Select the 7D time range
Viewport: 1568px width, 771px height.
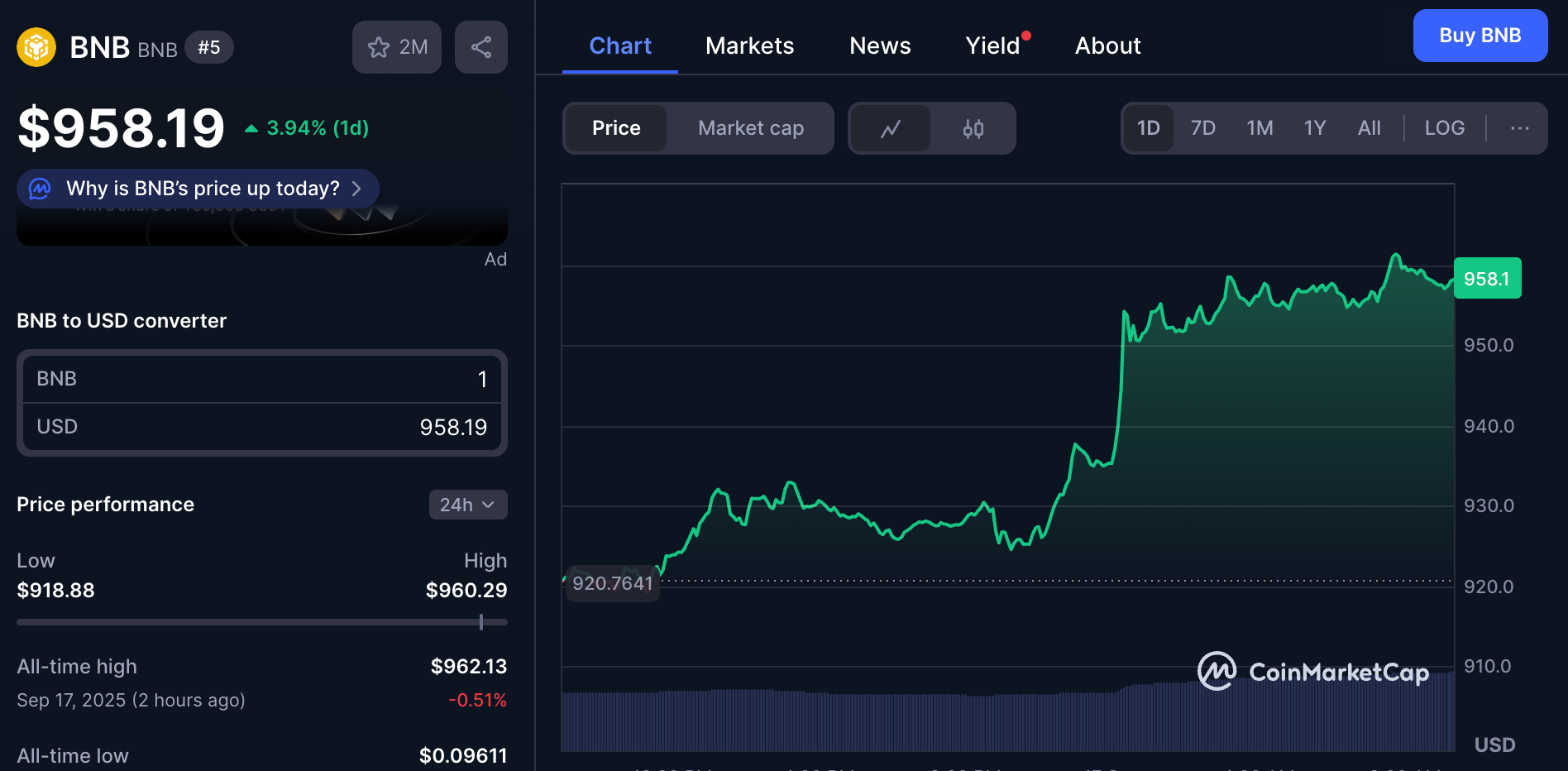(x=1202, y=128)
